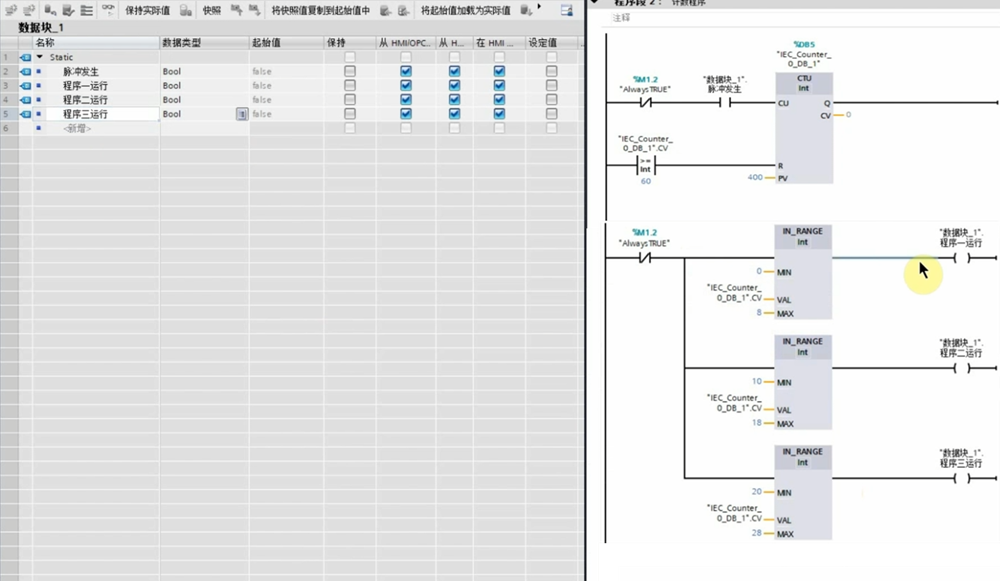
Task: Click the 名称 column header
Action: 45,43
